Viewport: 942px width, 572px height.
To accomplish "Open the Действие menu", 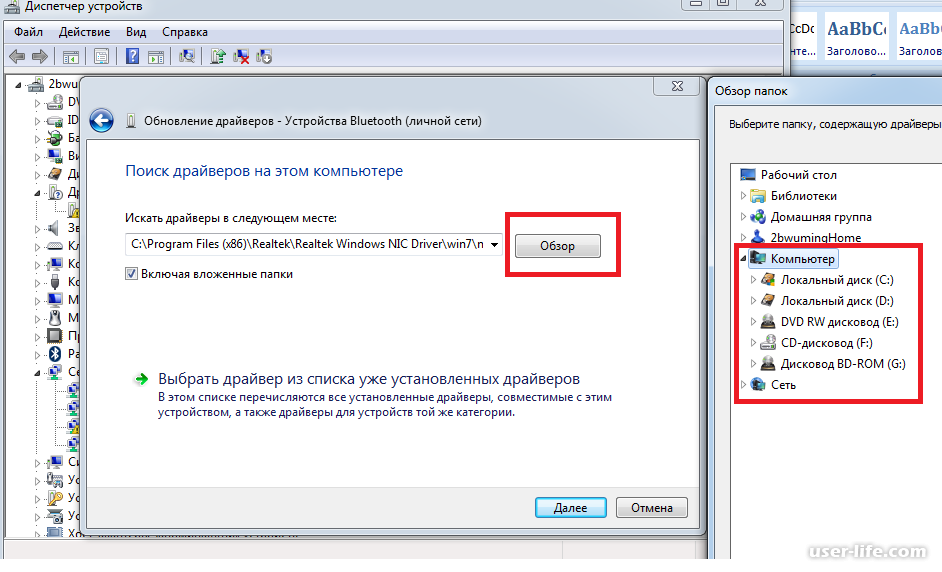I will [84, 32].
